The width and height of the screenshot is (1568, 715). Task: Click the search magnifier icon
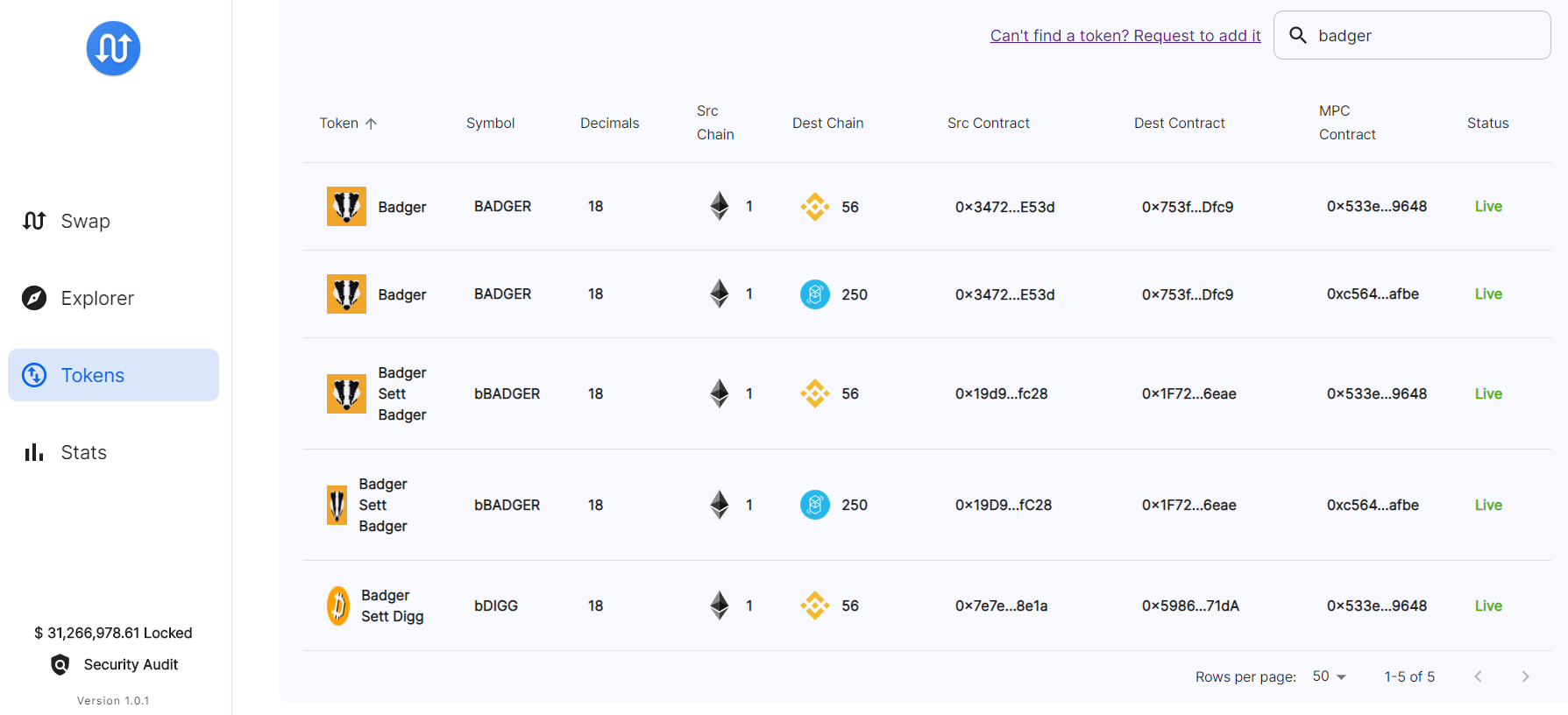pyautogui.click(x=1298, y=35)
